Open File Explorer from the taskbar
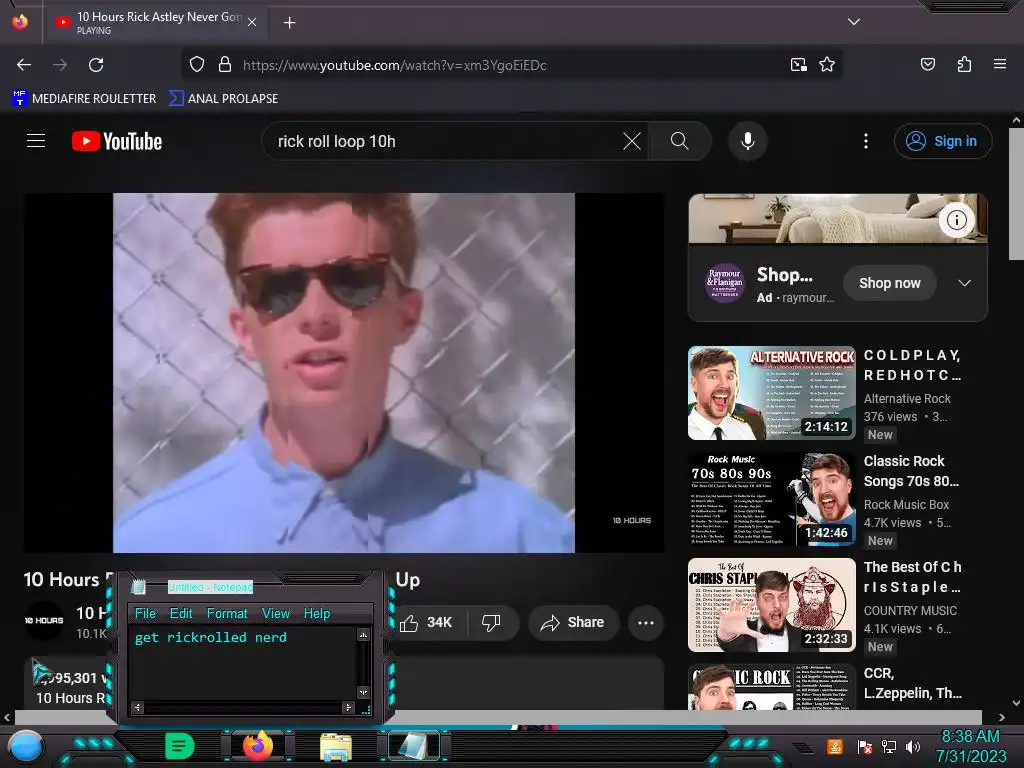 (x=336, y=746)
